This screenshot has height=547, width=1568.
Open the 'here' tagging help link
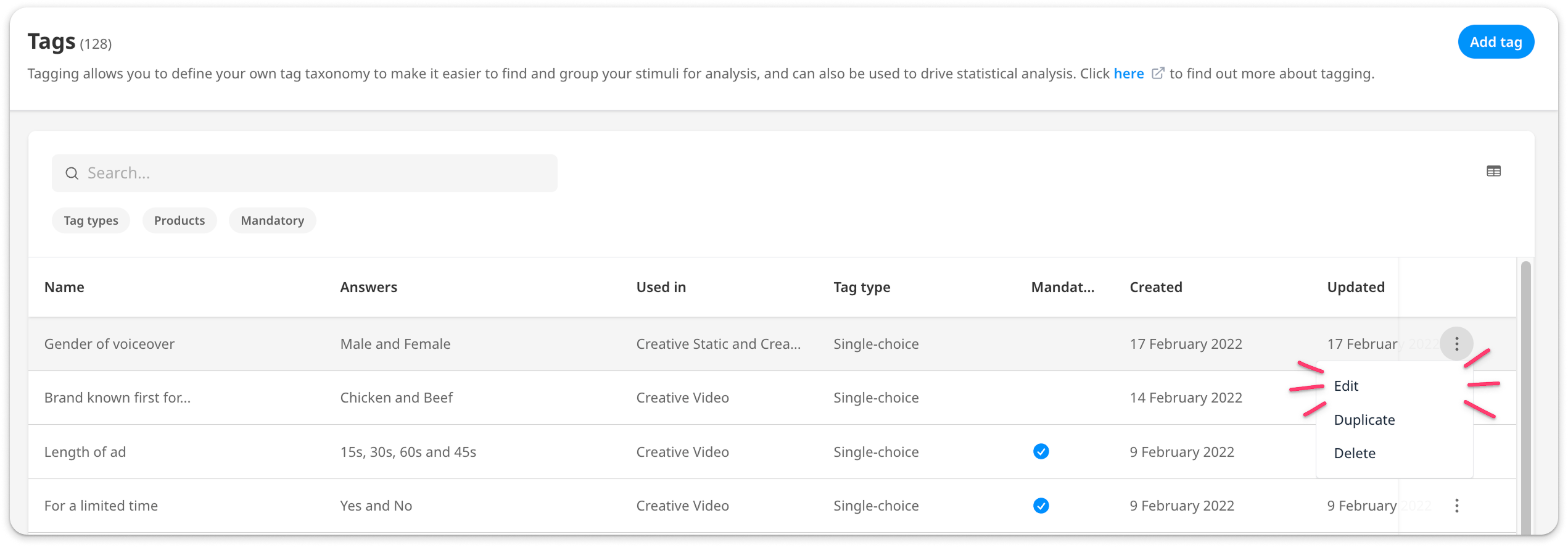click(1128, 73)
